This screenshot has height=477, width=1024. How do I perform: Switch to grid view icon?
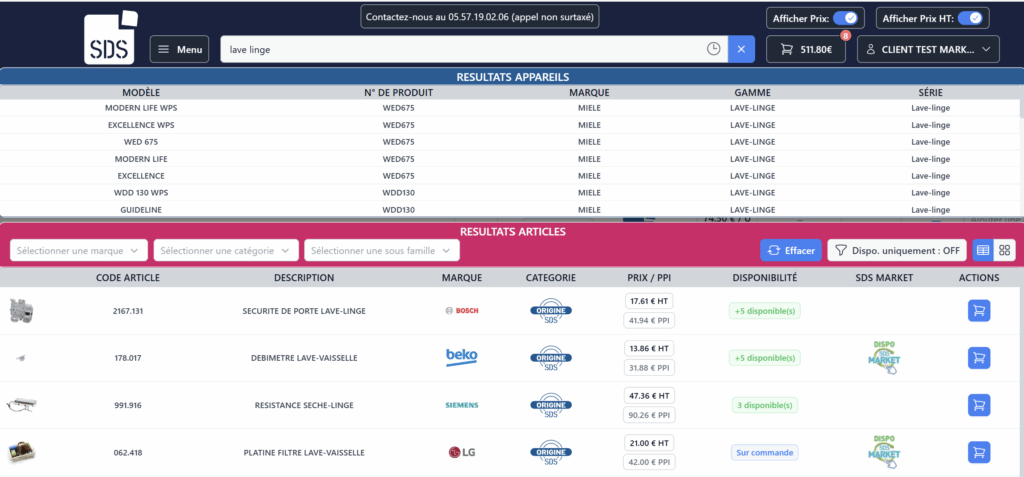pos(1004,250)
